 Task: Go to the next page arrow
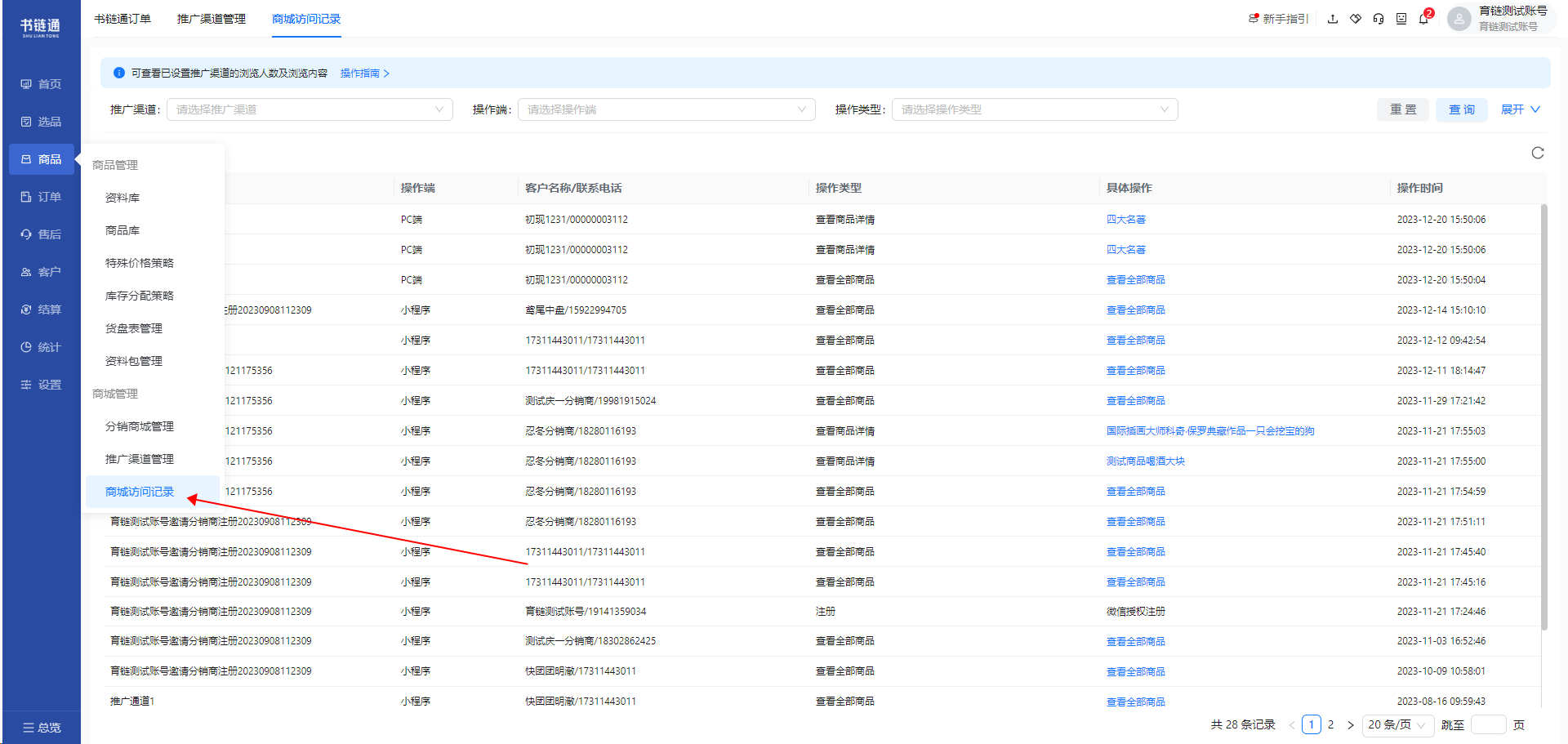(x=1351, y=725)
